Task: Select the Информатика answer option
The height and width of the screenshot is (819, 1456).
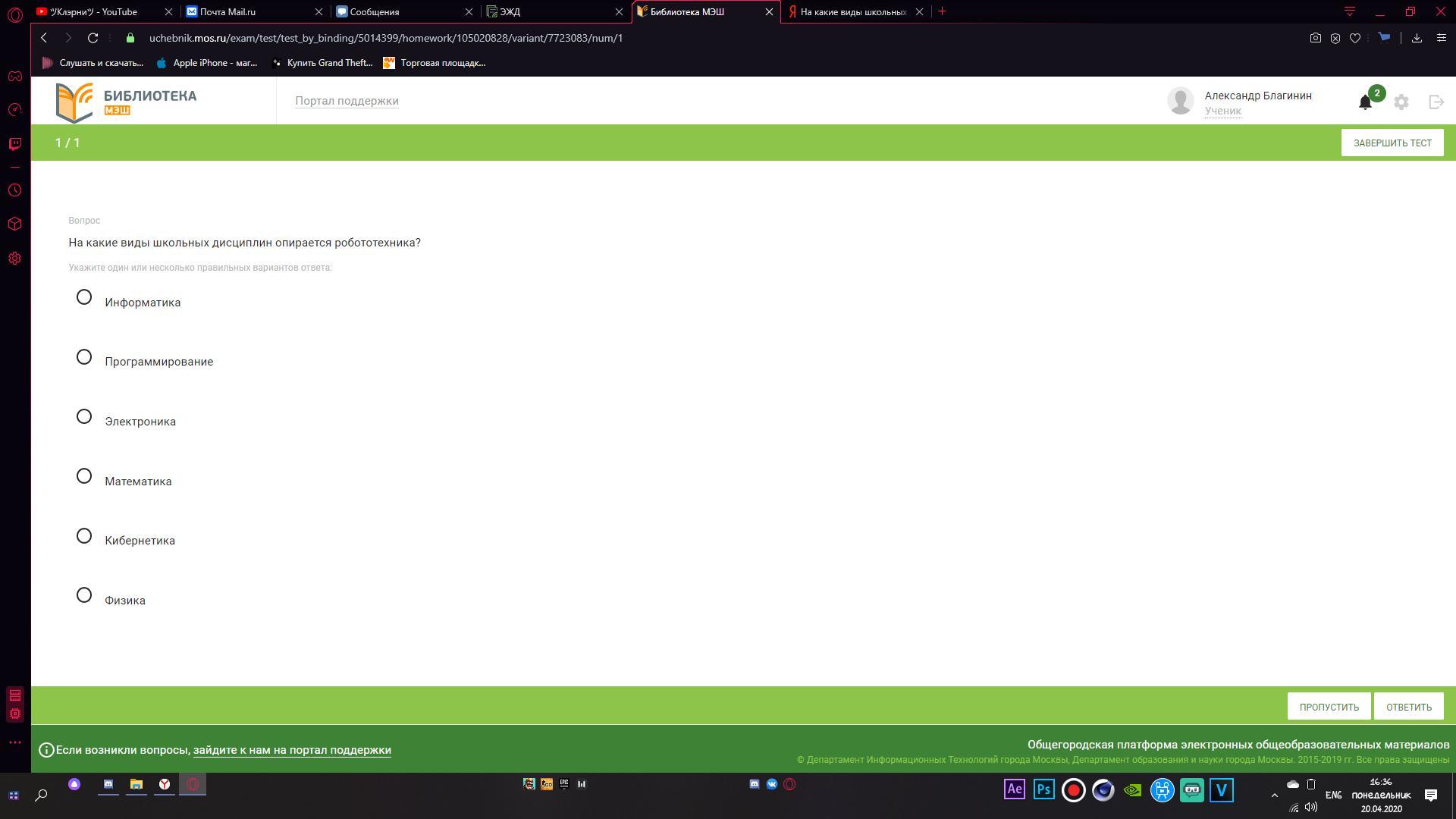Action: [x=84, y=297]
